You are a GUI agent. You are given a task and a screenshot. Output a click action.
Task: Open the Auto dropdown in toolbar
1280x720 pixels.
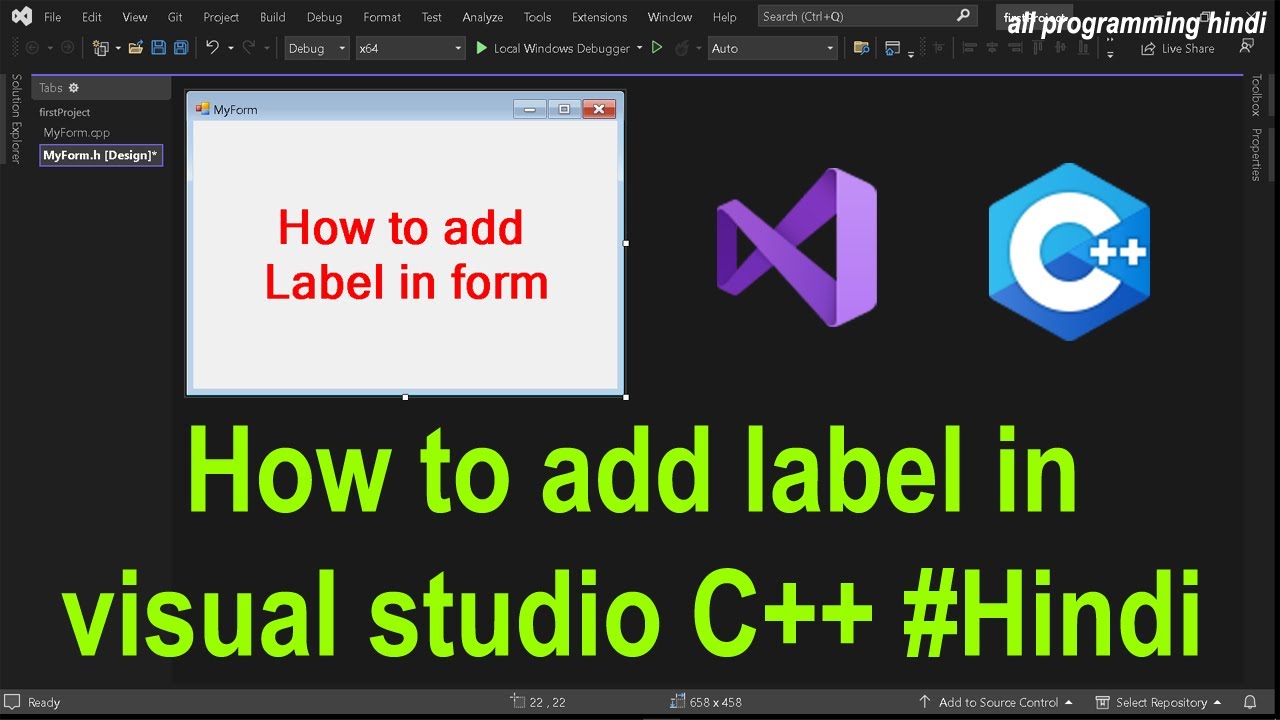(773, 48)
